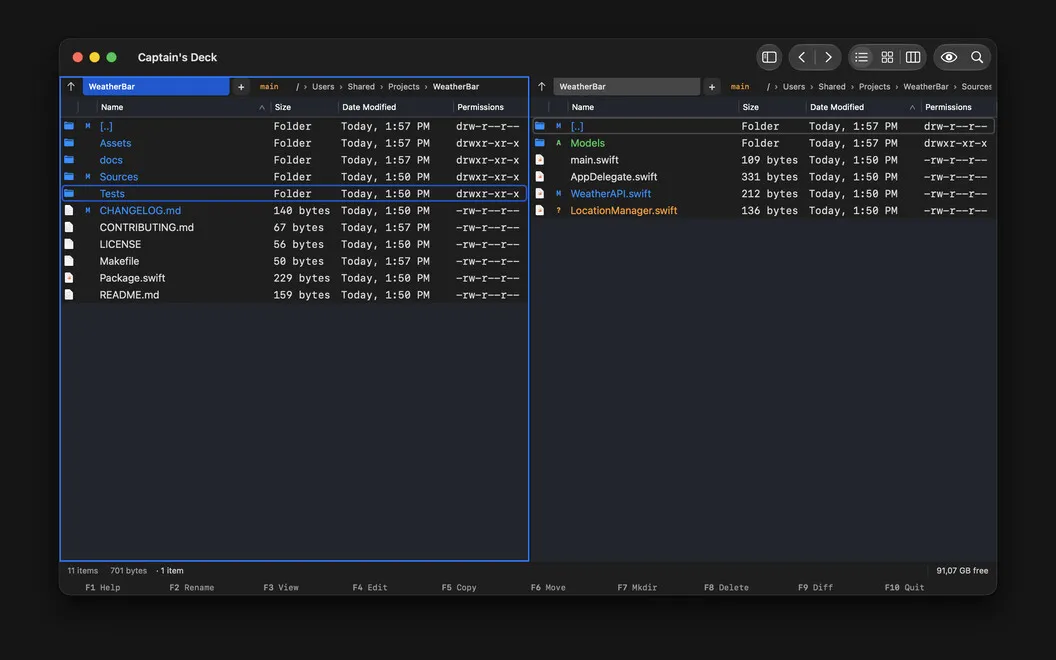Click F9 Diff function key
The width and height of the screenshot is (1056, 660).
click(x=815, y=587)
